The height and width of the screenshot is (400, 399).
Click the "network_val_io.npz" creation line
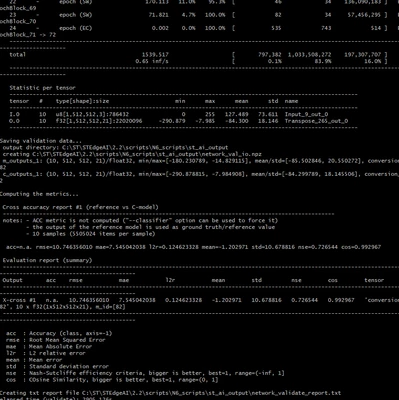[x=132, y=154]
